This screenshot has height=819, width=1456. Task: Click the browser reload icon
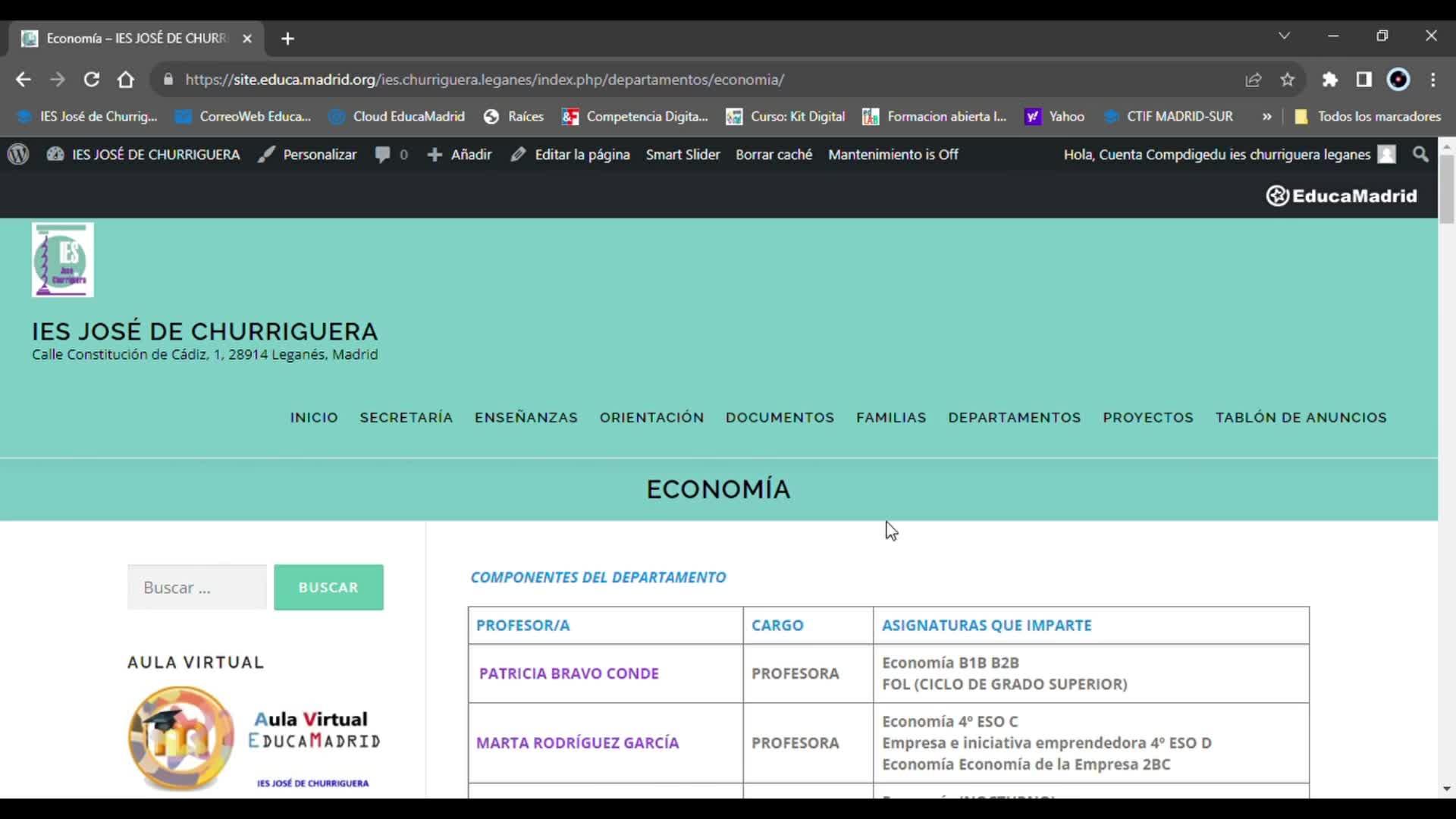(92, 80)
